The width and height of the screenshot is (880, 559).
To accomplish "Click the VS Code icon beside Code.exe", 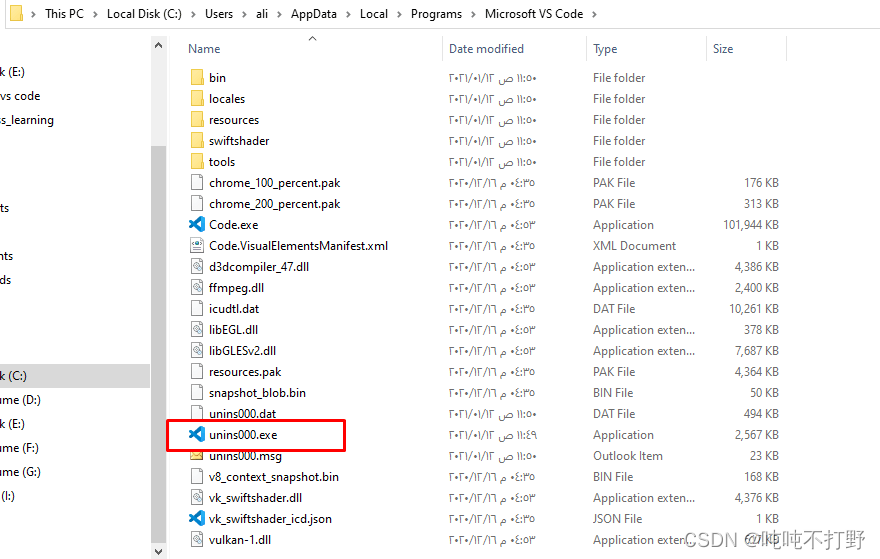I will click(x=197, y=224).
